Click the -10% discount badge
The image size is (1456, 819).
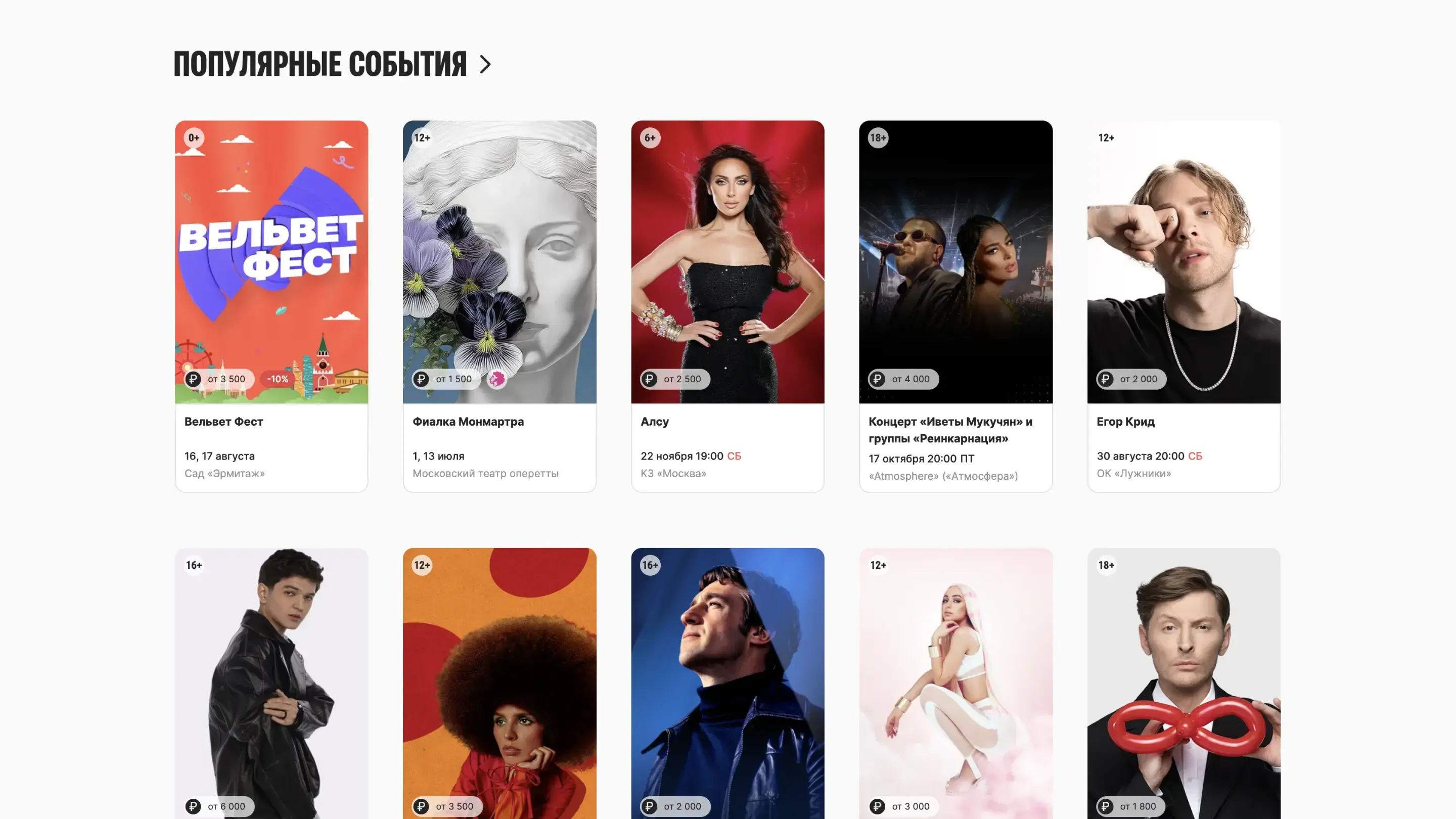click(278, 379)
